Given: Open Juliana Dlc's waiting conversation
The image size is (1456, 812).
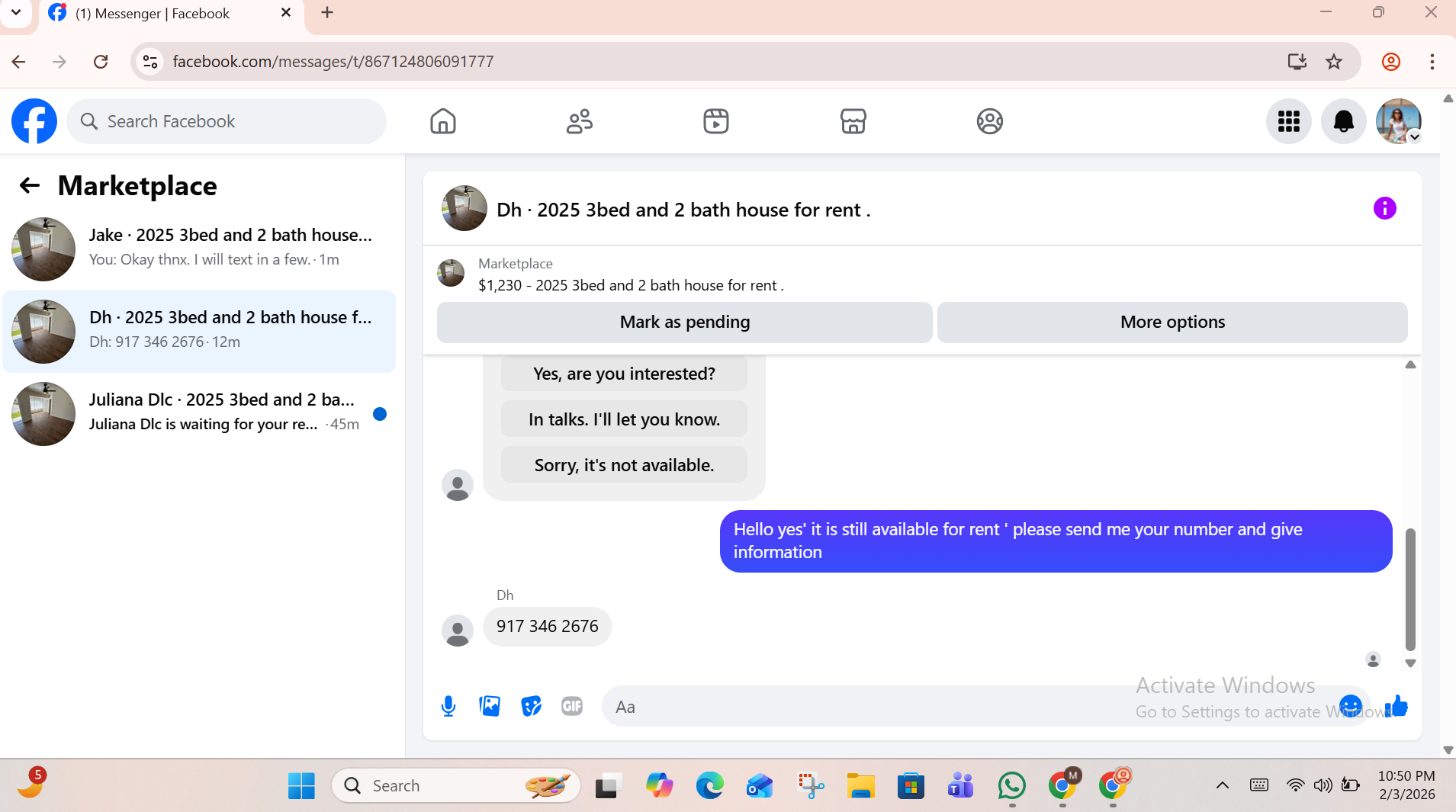Looking at the screenshot, I should (199, 413).
